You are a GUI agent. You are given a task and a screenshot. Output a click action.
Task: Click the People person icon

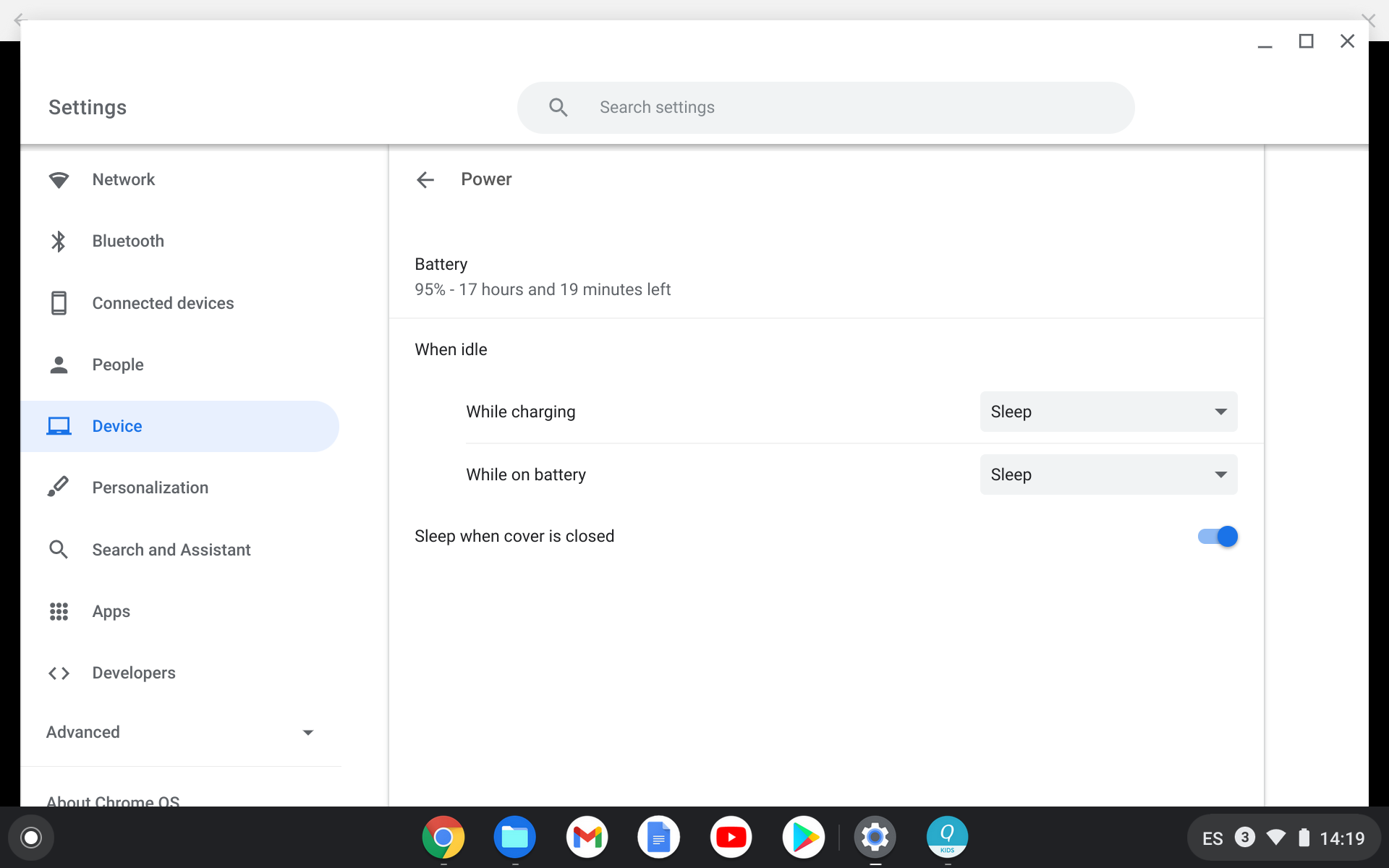tap(59, 365)
